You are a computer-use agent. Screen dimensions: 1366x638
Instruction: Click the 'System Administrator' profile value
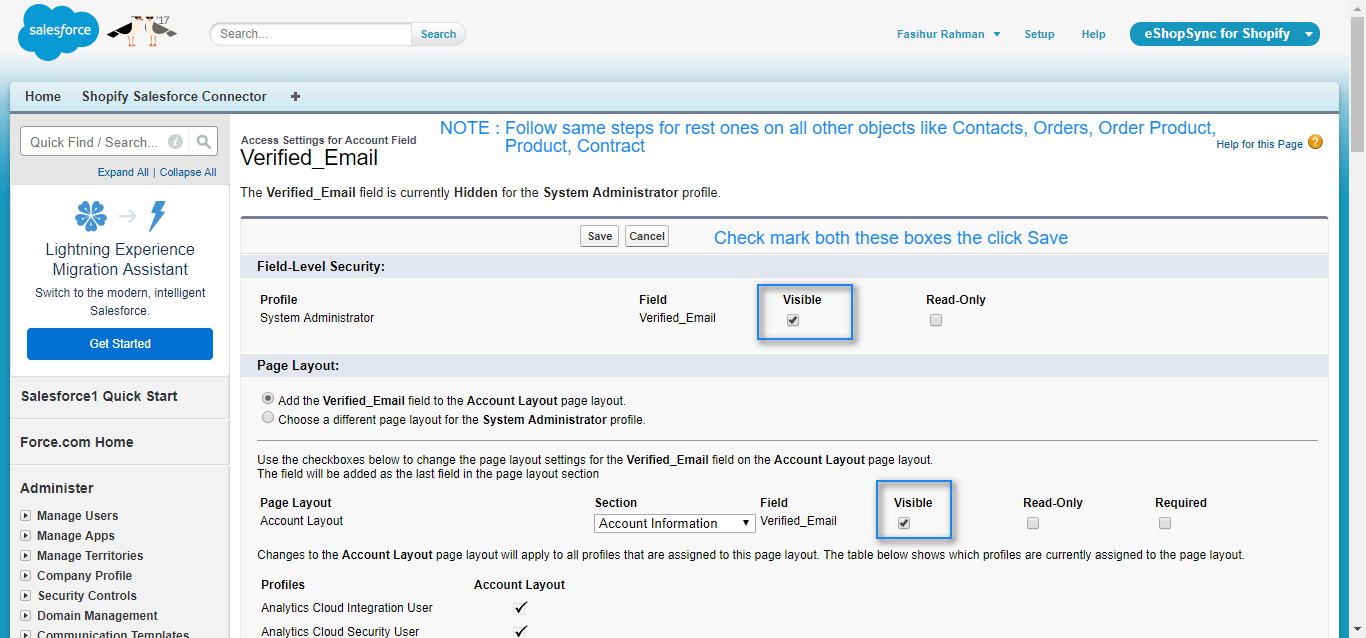(317, 318)
